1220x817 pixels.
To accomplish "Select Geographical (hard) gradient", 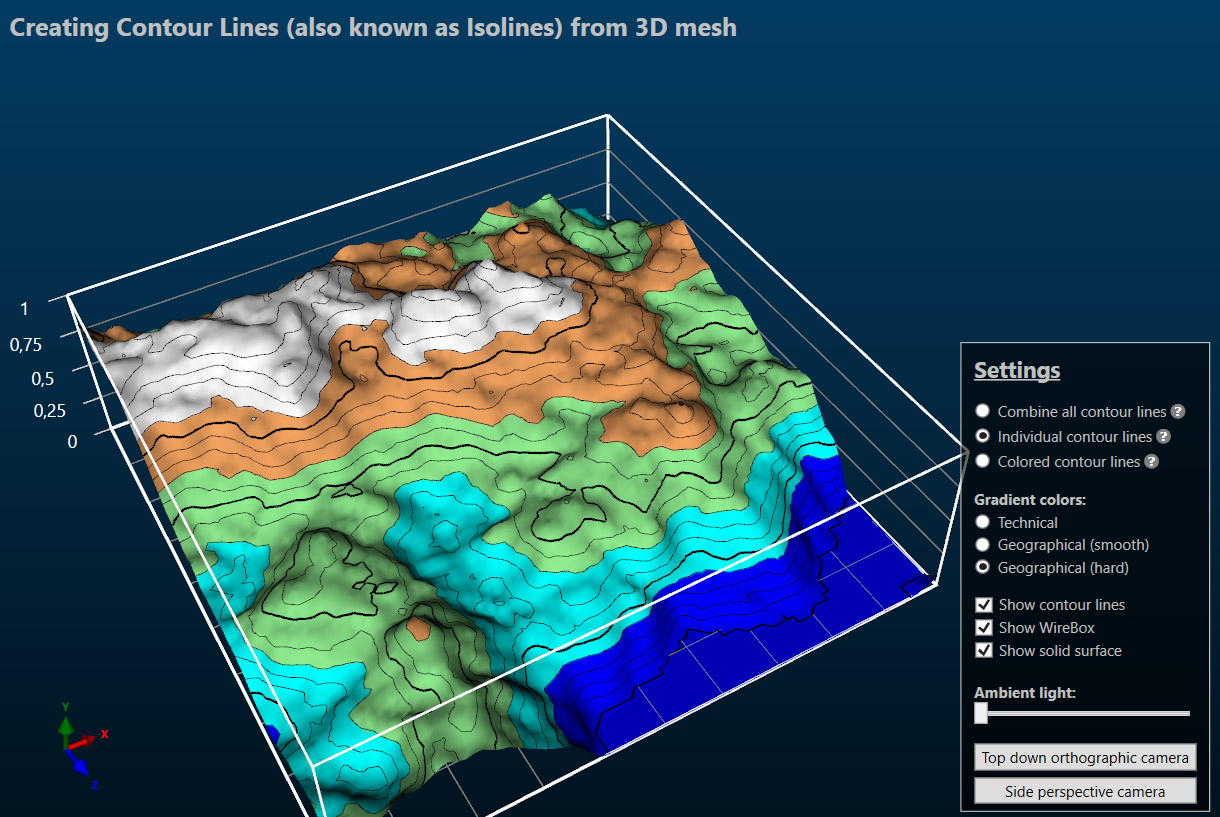I will coord(982,567).
